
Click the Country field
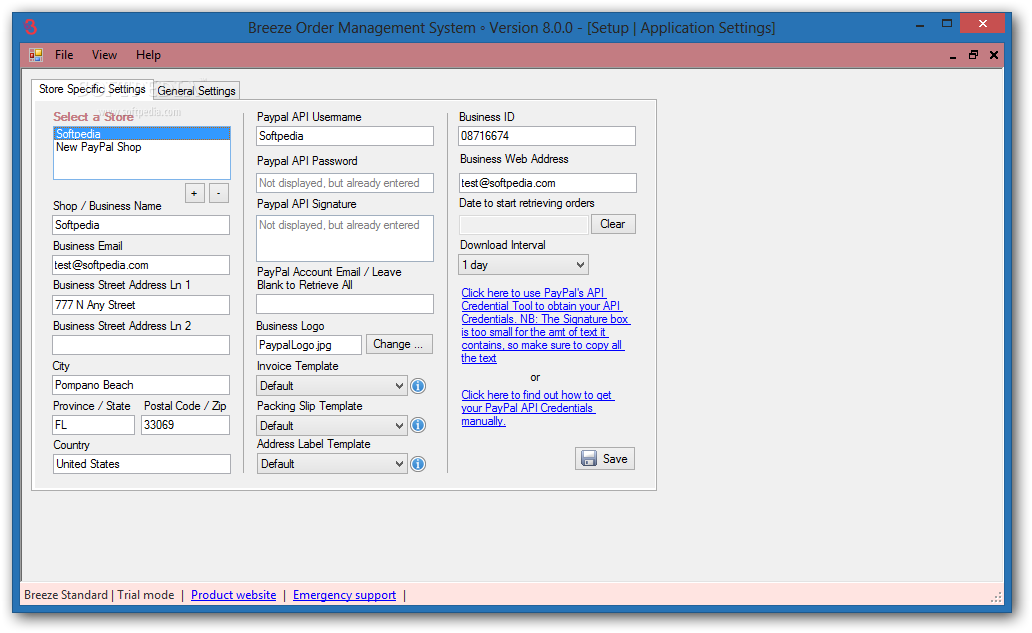(142, 464)
